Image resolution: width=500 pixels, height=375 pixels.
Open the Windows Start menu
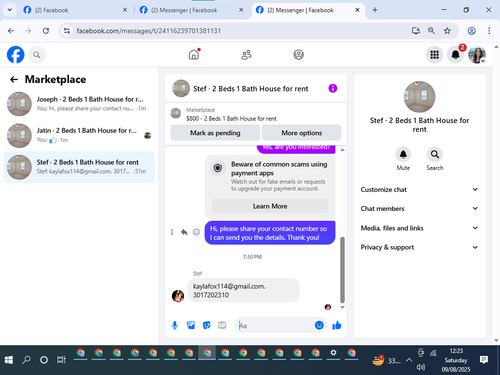(9, 360)
